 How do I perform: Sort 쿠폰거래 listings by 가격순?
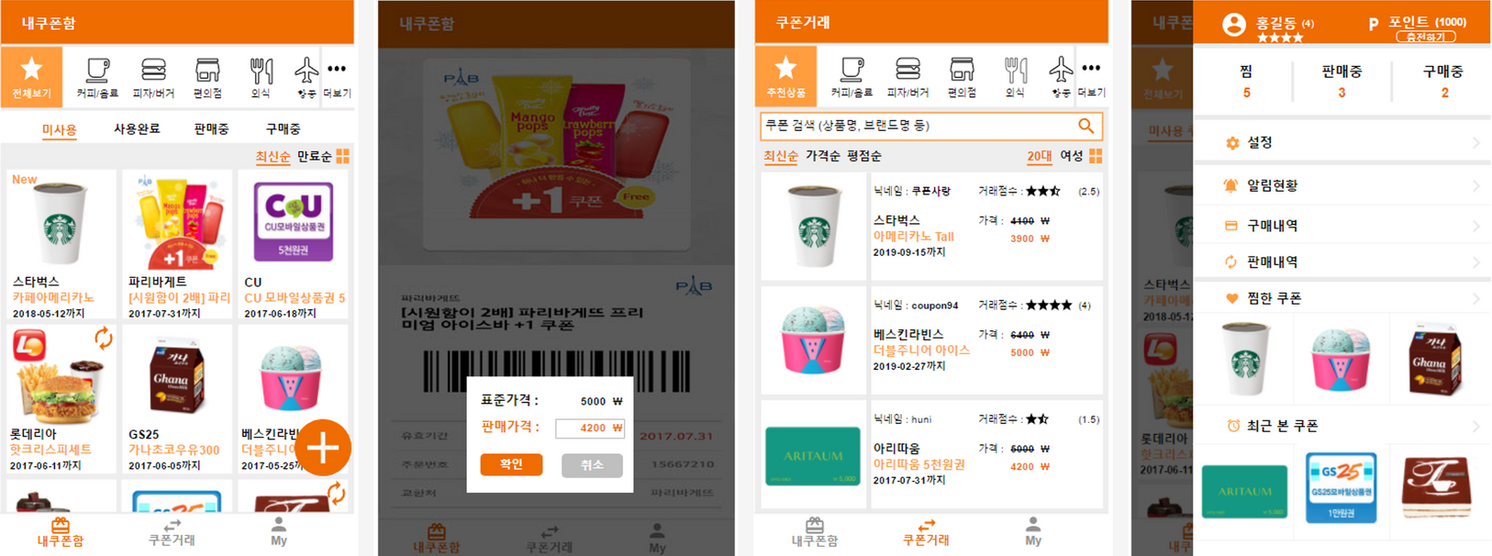pos(823,157)
